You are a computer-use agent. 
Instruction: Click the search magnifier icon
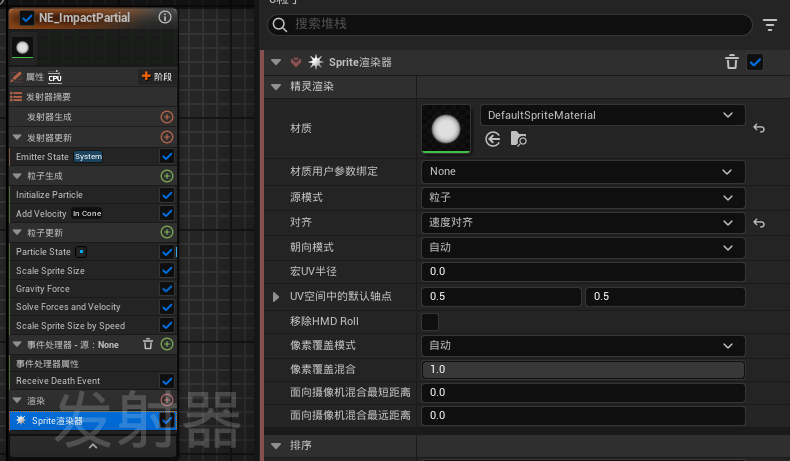(280, 25)
